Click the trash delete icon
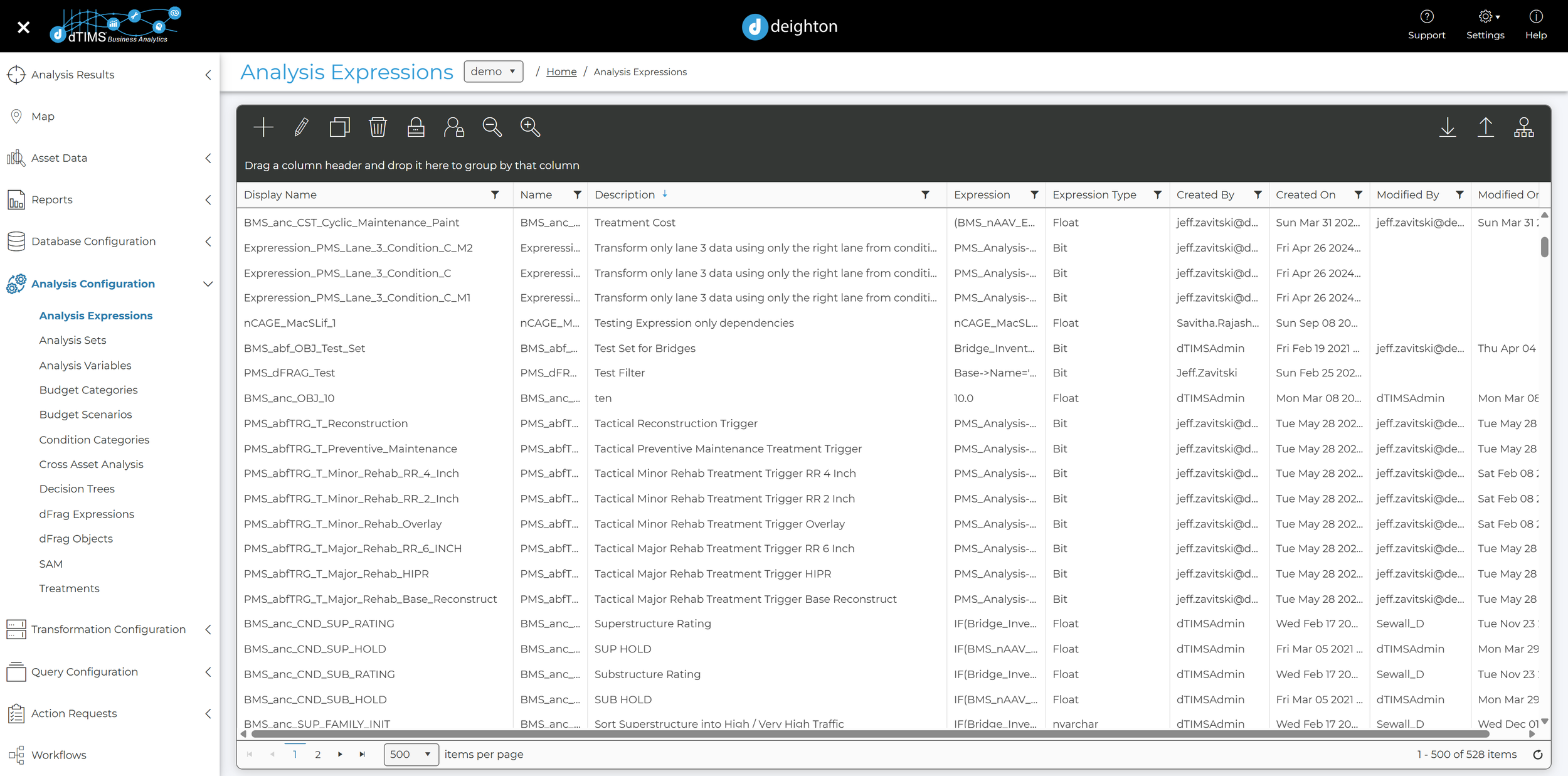Screen dimensions: 1568x776 (378, 127)
